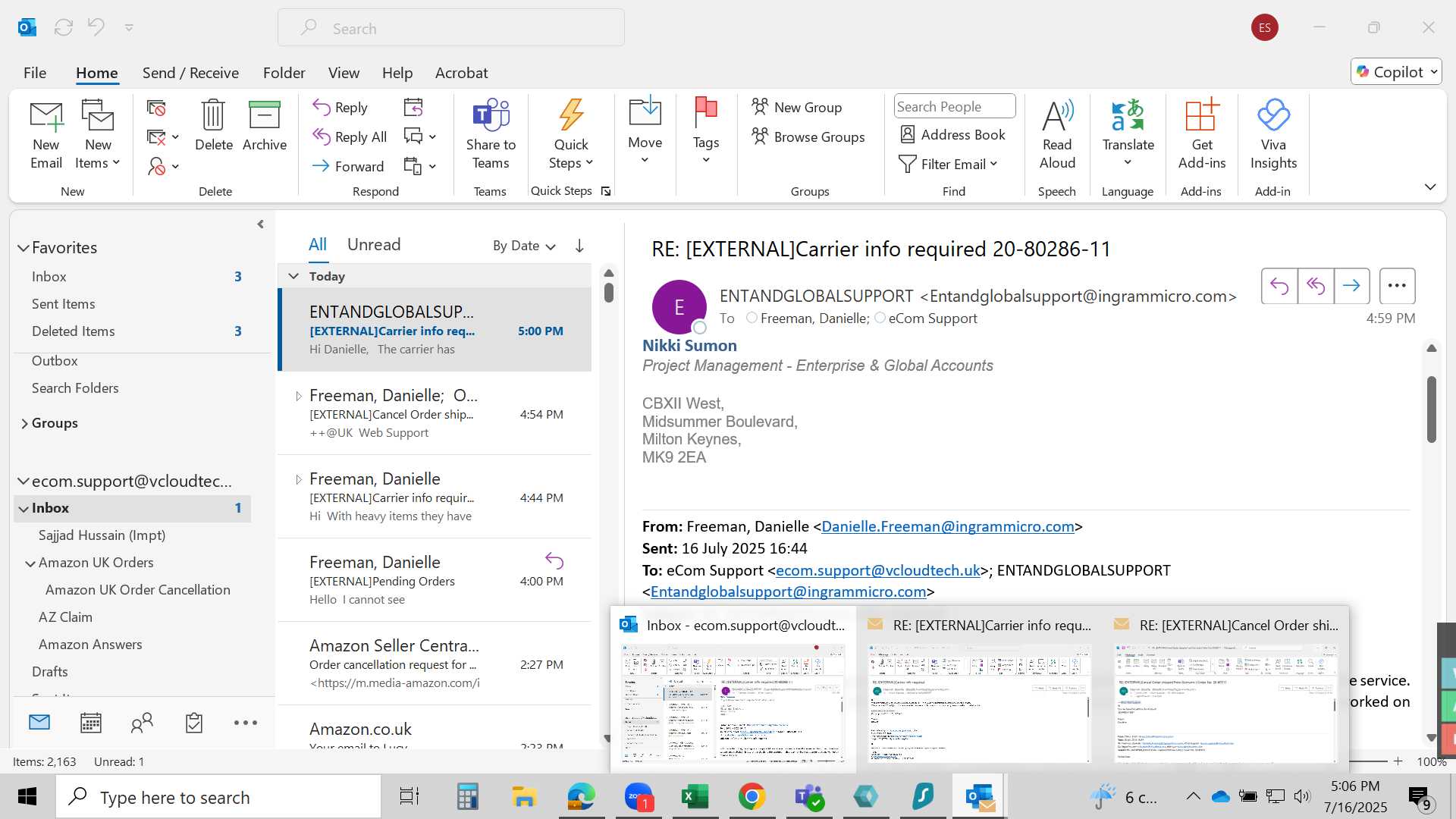Screen dimensions: 1456x819
Task: Expand the Freeman, Danielle 4:54 PM conversation
Action: point(298,396)
